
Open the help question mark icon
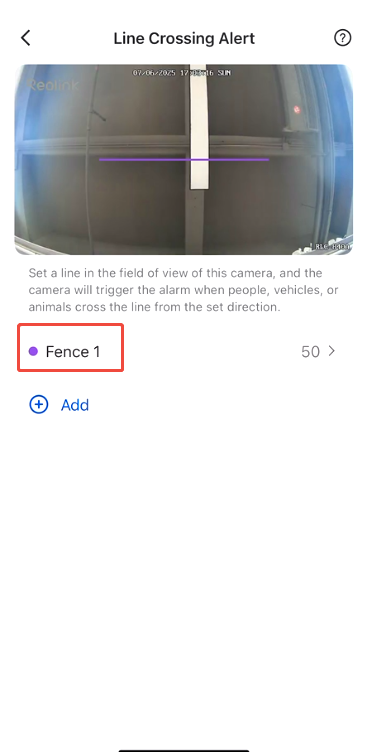pos(342,38)
